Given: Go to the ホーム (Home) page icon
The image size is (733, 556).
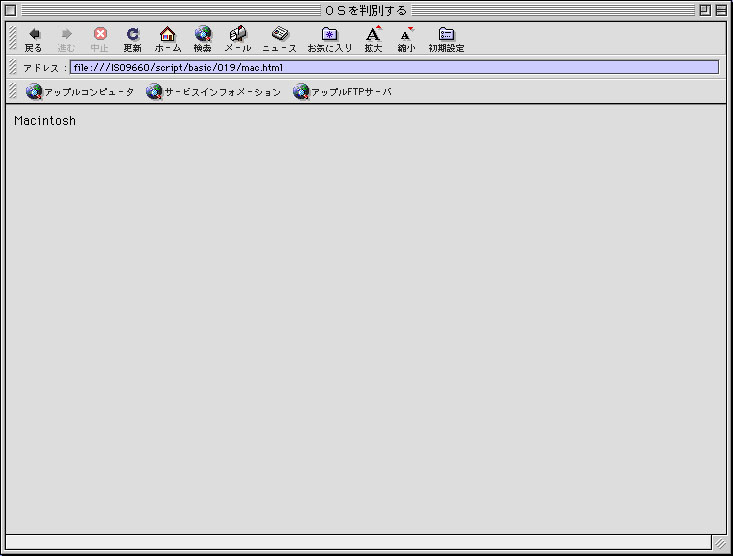Looking at the screenshot, I should pos(167,34).
